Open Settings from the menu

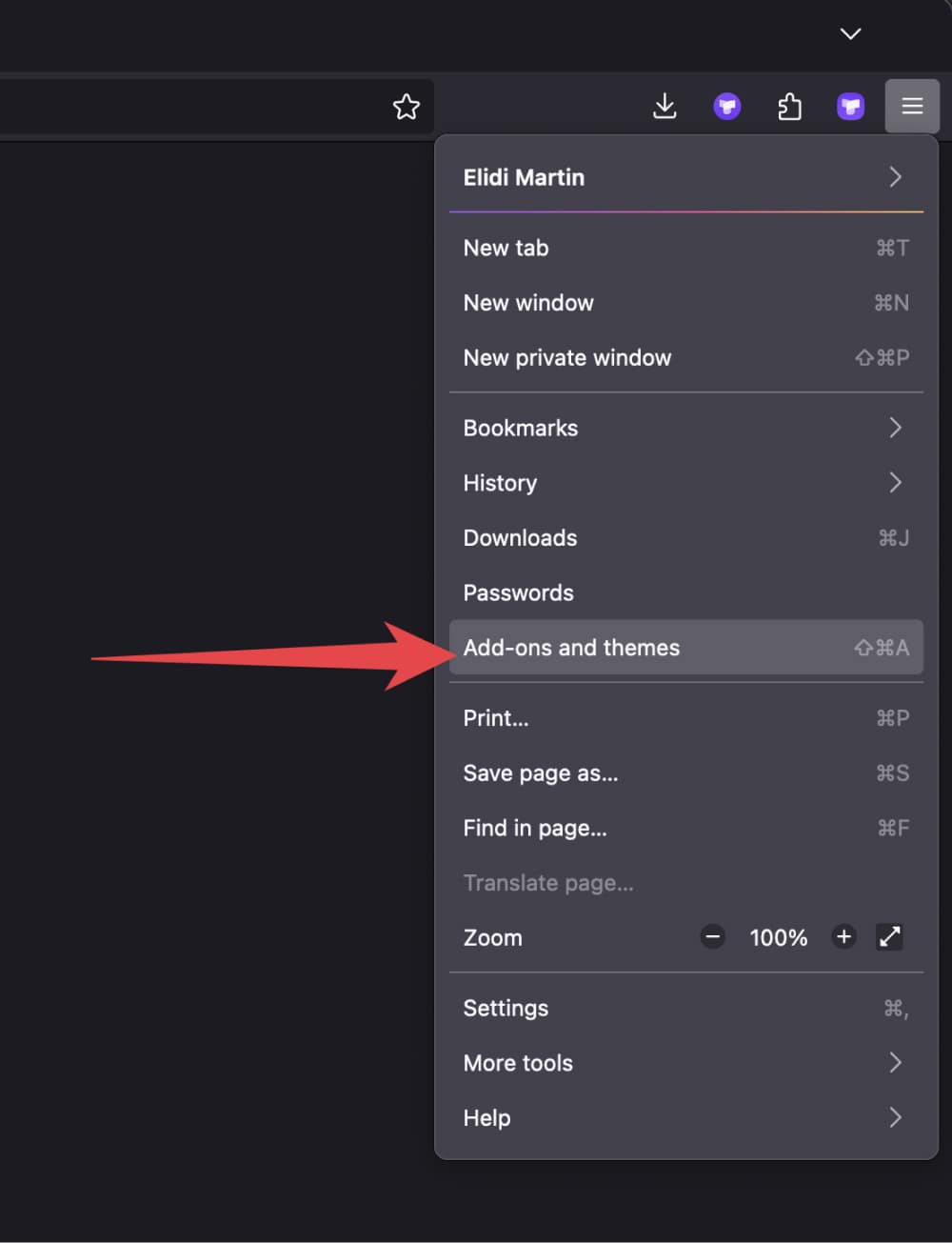(x=686, y=1008)
